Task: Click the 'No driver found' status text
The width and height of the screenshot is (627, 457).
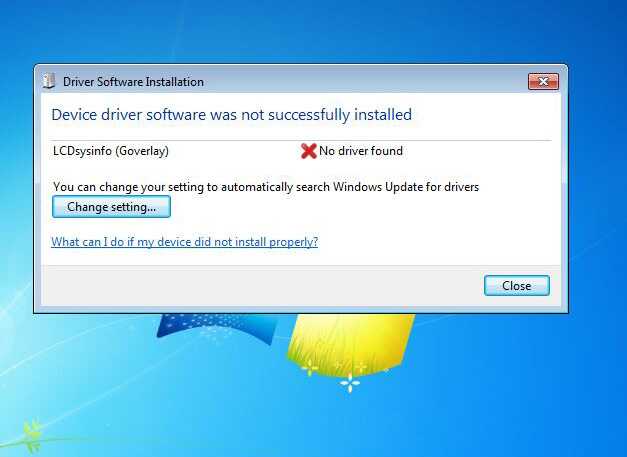Action: click(x=361, y=151)
